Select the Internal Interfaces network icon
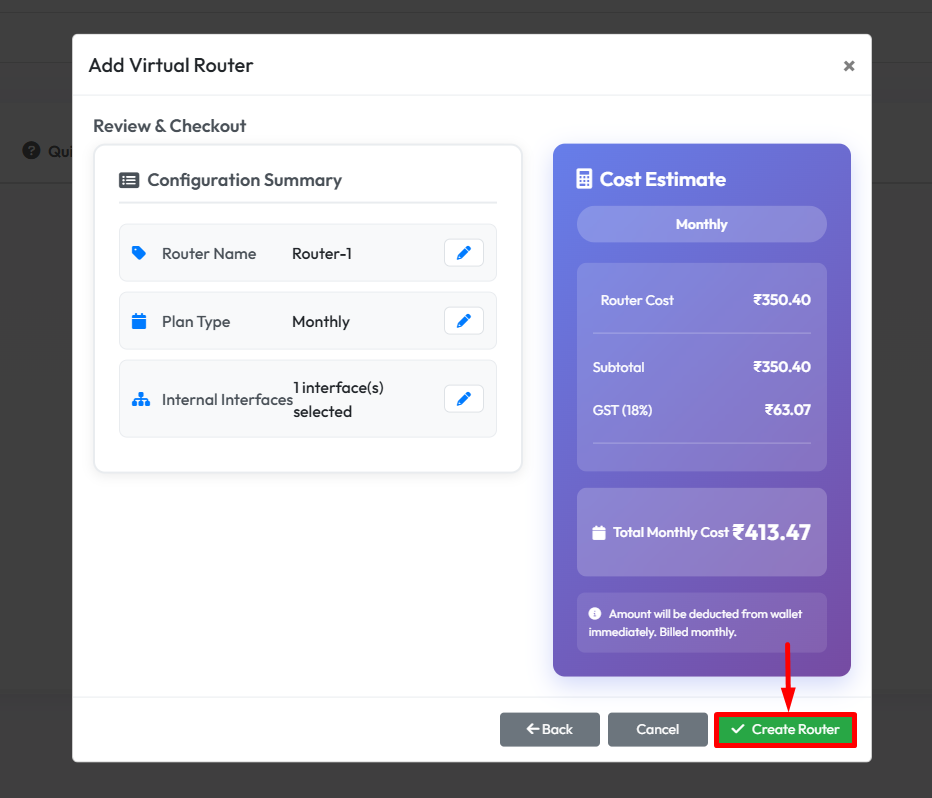This screenshot has height=798, width=932. click(x=139, y=400)
